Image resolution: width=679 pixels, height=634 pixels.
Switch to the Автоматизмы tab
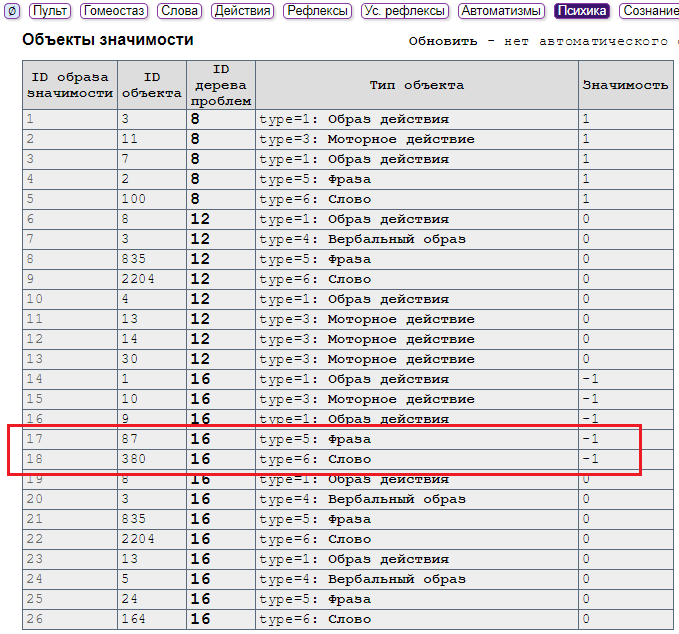(x=502, y=11)
